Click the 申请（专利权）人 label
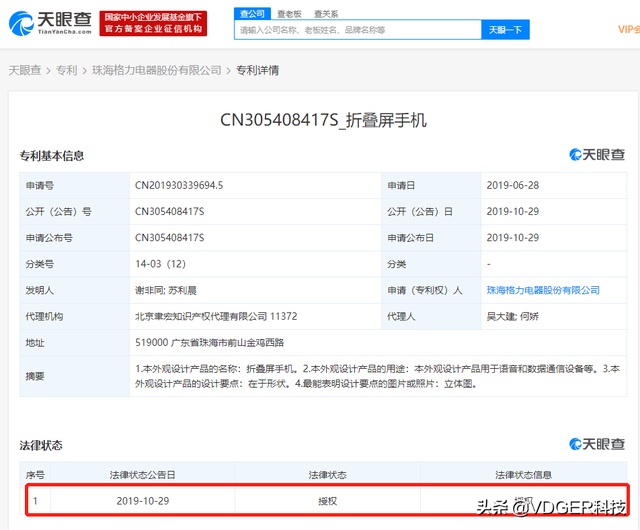640x530 pixels. [x=424, y=290]
